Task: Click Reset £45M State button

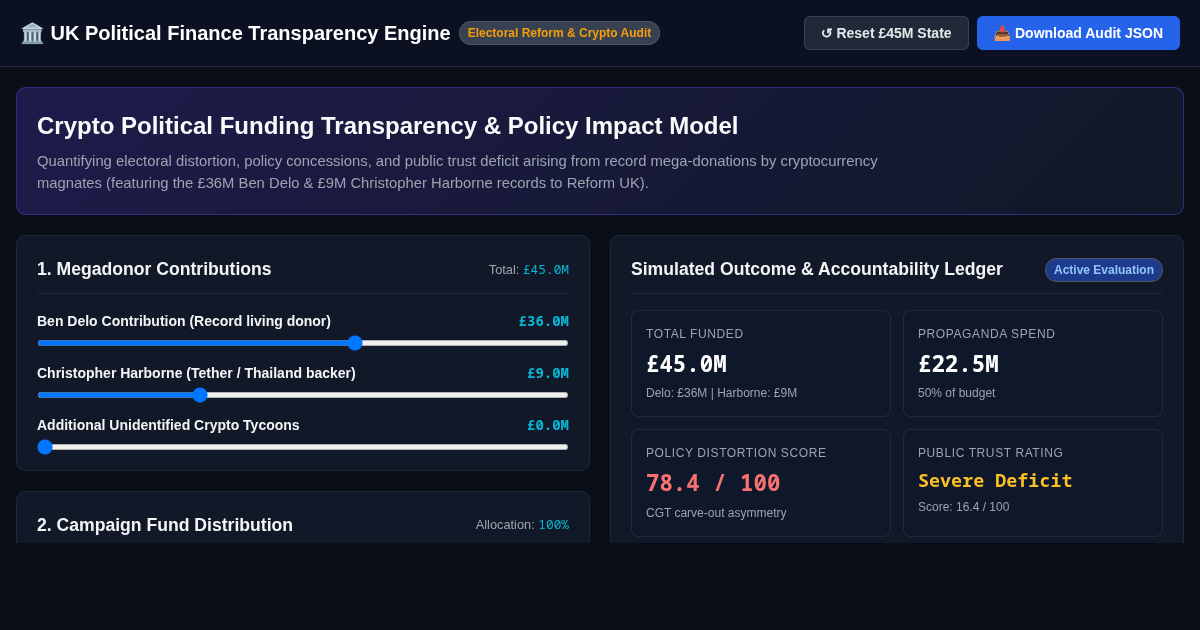Action: point(886,33)
